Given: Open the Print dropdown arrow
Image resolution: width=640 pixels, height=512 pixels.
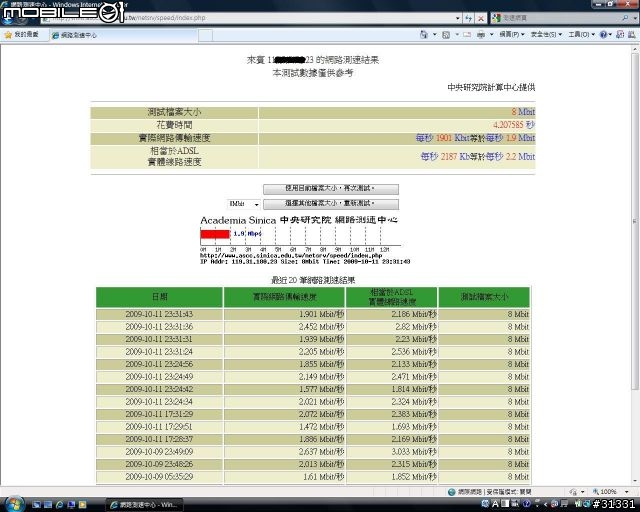Looking at the screenshot, I should click(491, 35).
